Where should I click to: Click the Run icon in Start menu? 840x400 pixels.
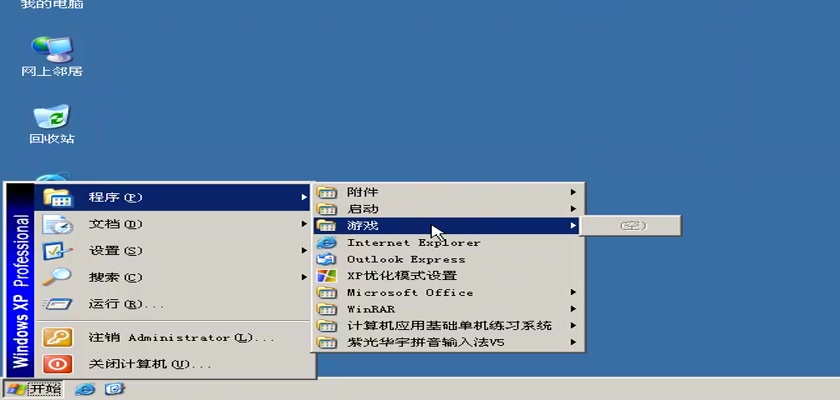click(x=57, y=304)
